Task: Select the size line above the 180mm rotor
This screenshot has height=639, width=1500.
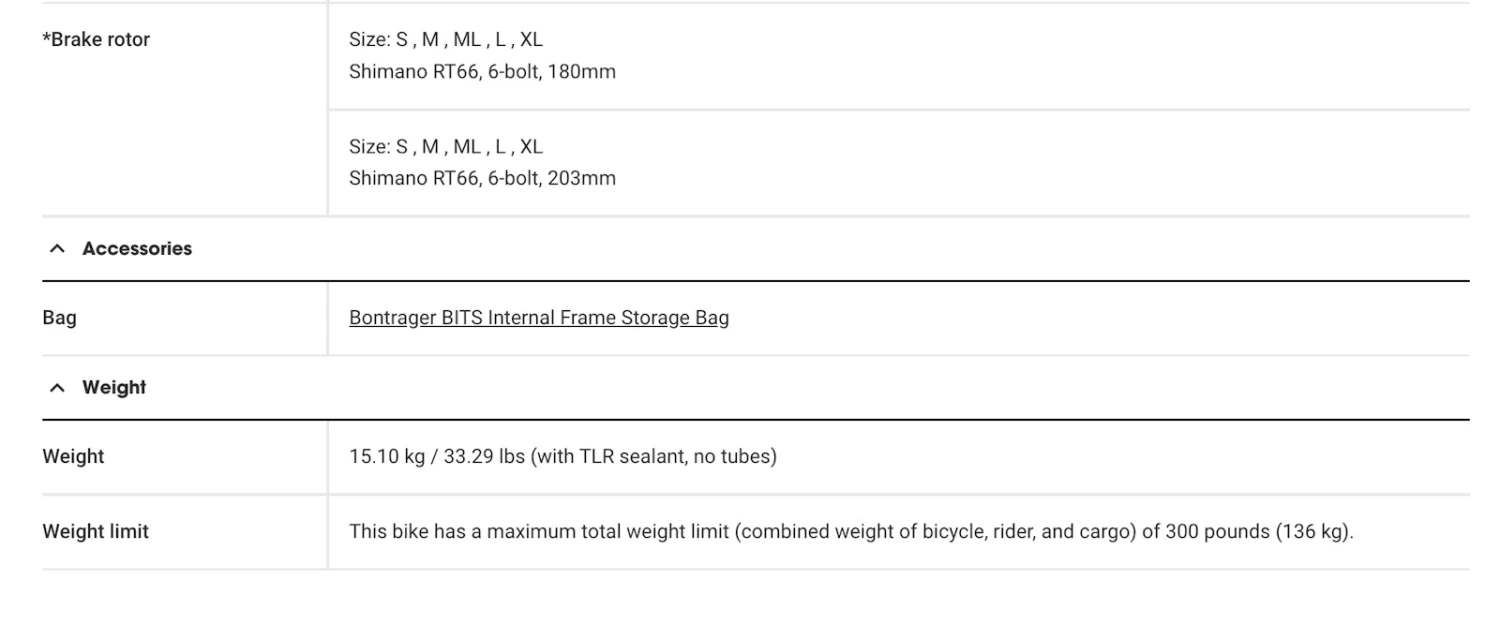Action: 445,40
